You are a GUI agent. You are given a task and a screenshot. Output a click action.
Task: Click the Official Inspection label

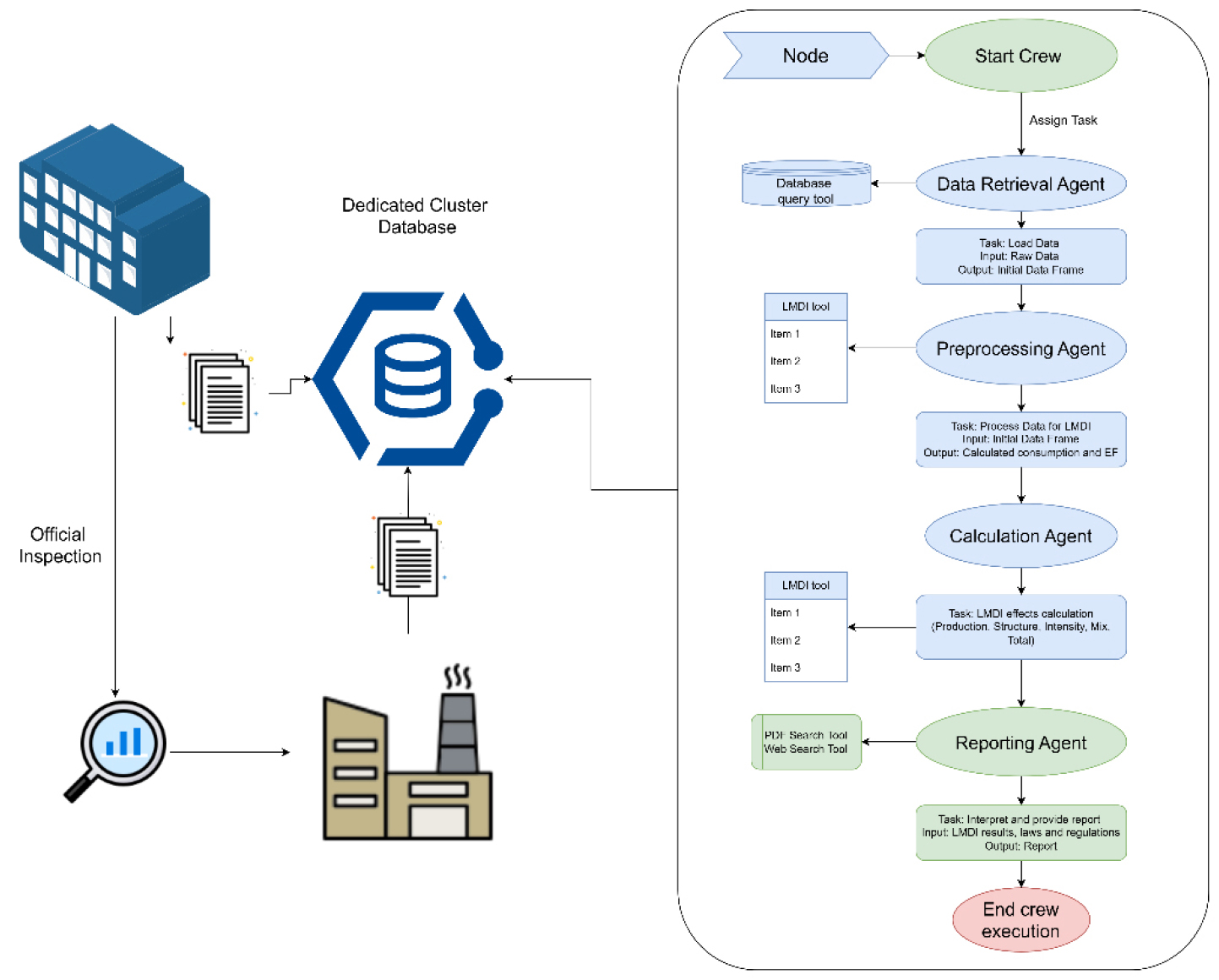(60, 545)
